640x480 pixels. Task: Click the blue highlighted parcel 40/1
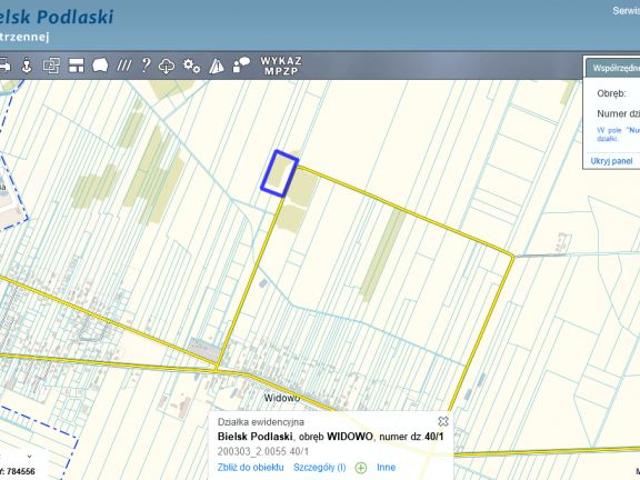[280, 173]
